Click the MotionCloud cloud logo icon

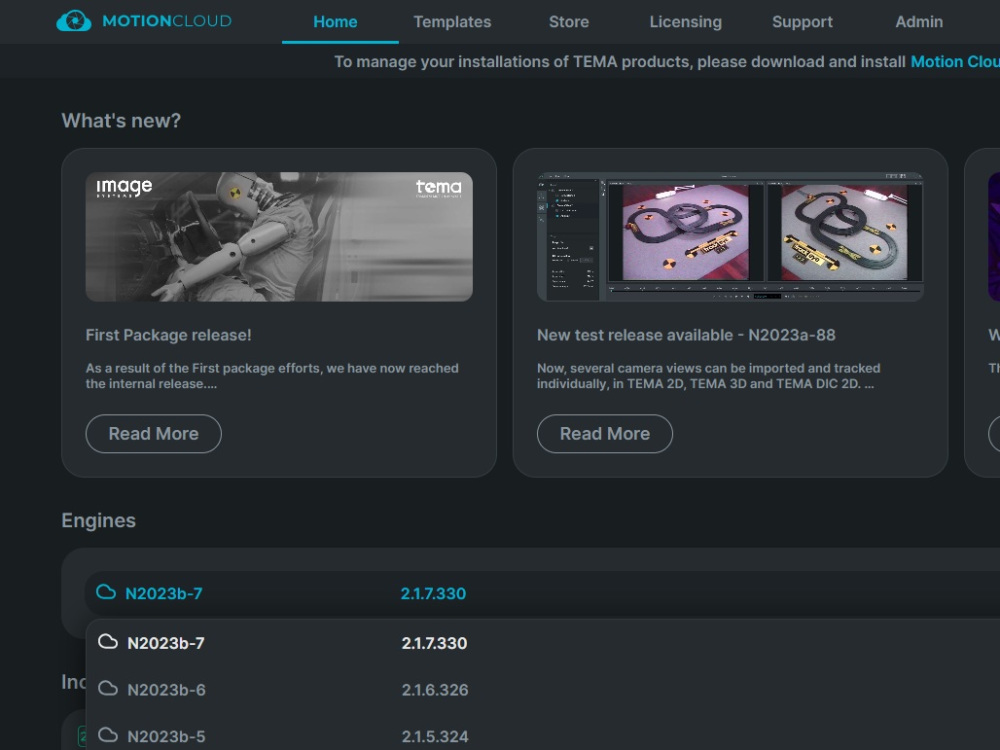(x=74, y=20)
